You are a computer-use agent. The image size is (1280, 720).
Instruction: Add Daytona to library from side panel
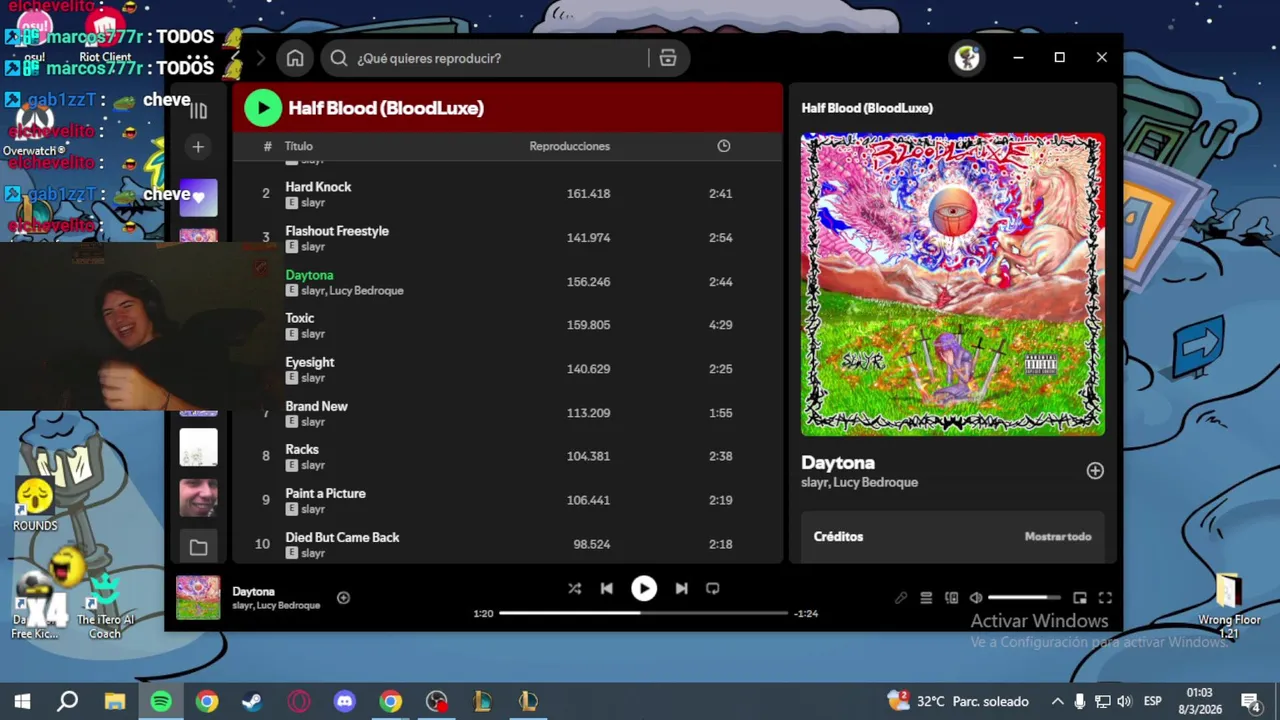tap(1095, 471)
